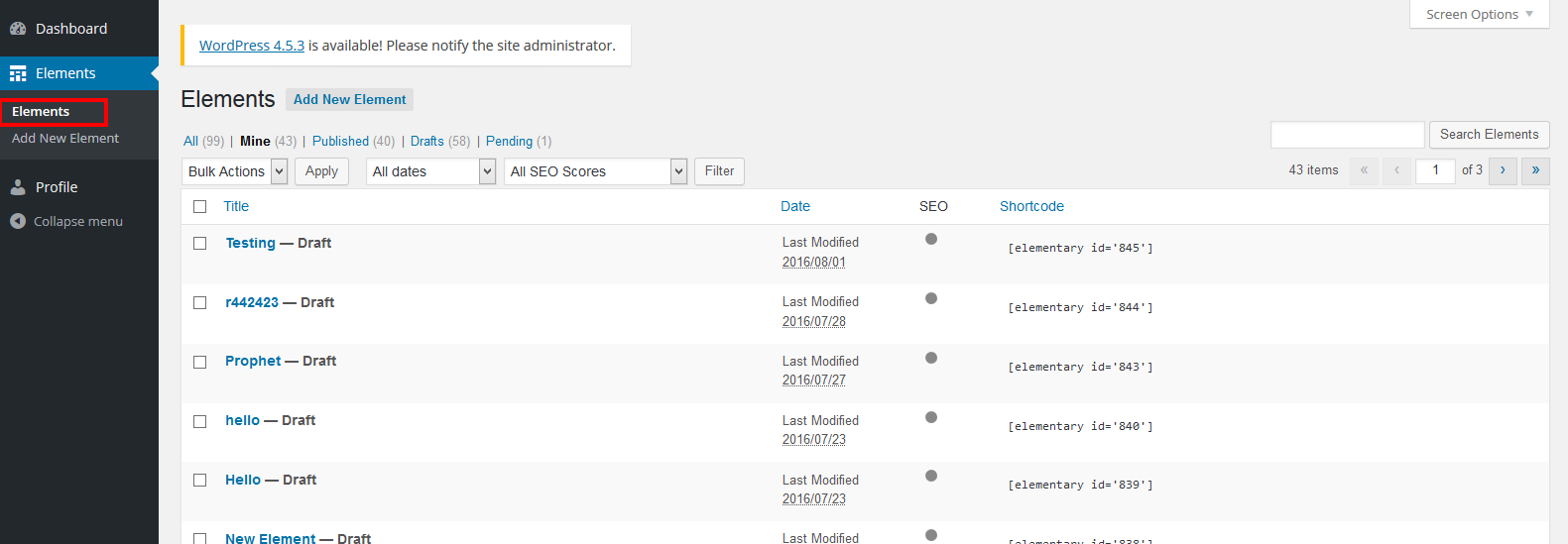Select all elements checkbox in header
1568x544 pixels.
coord(200,206)
